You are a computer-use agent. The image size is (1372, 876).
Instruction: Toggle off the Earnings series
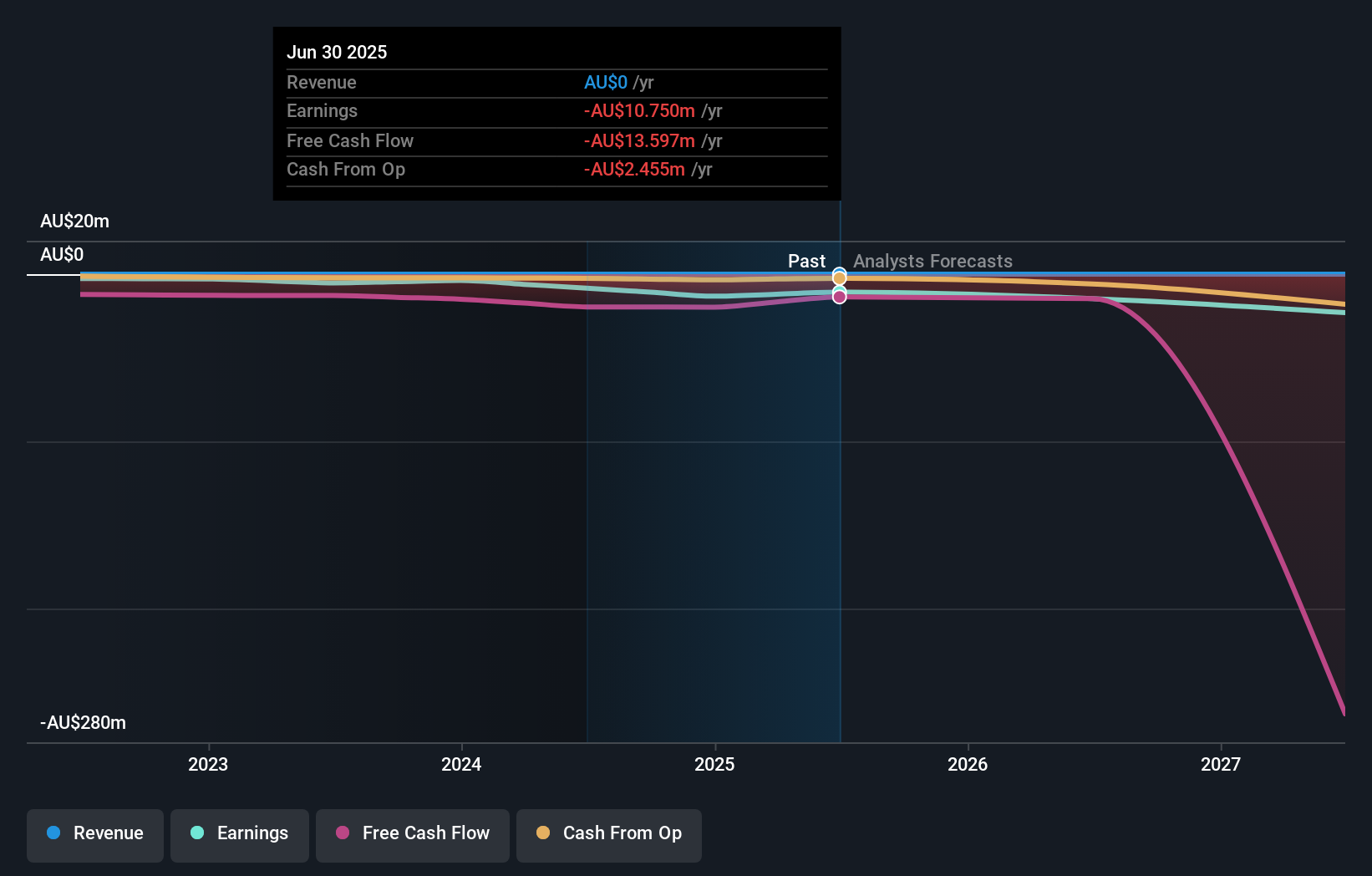(240, 833)
